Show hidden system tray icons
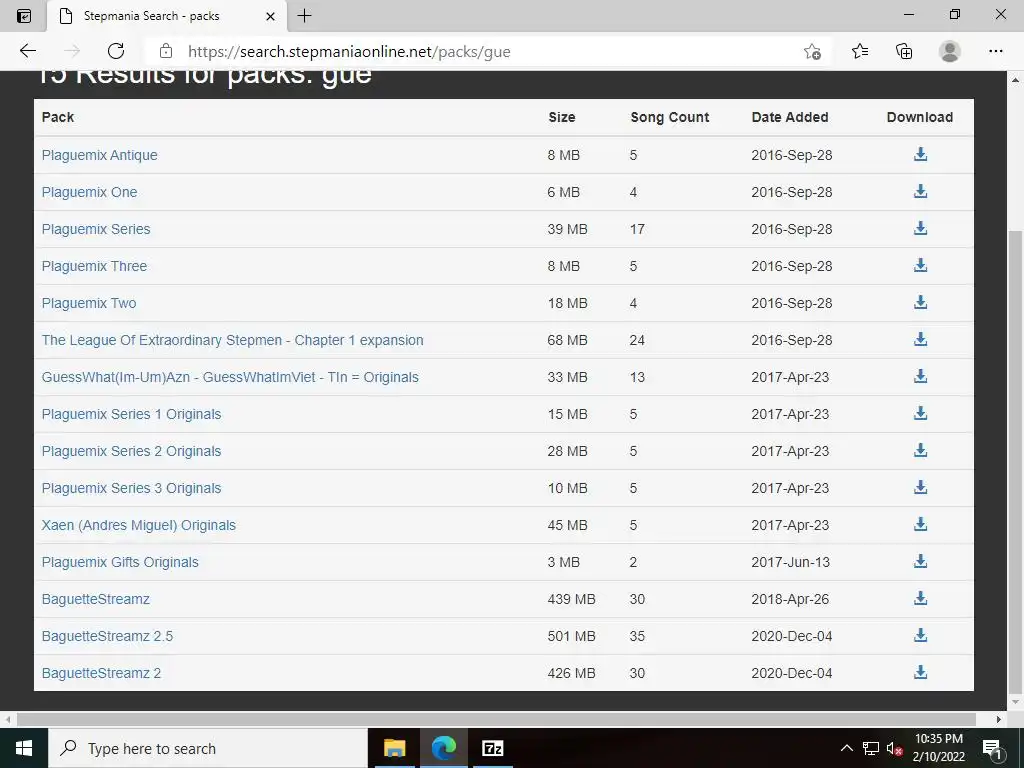1024x768 pixels. point(846,748)
